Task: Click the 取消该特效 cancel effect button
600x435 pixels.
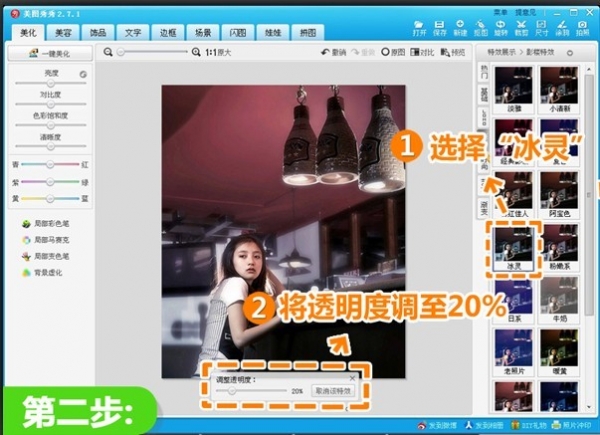Action: tap(333, 391)
